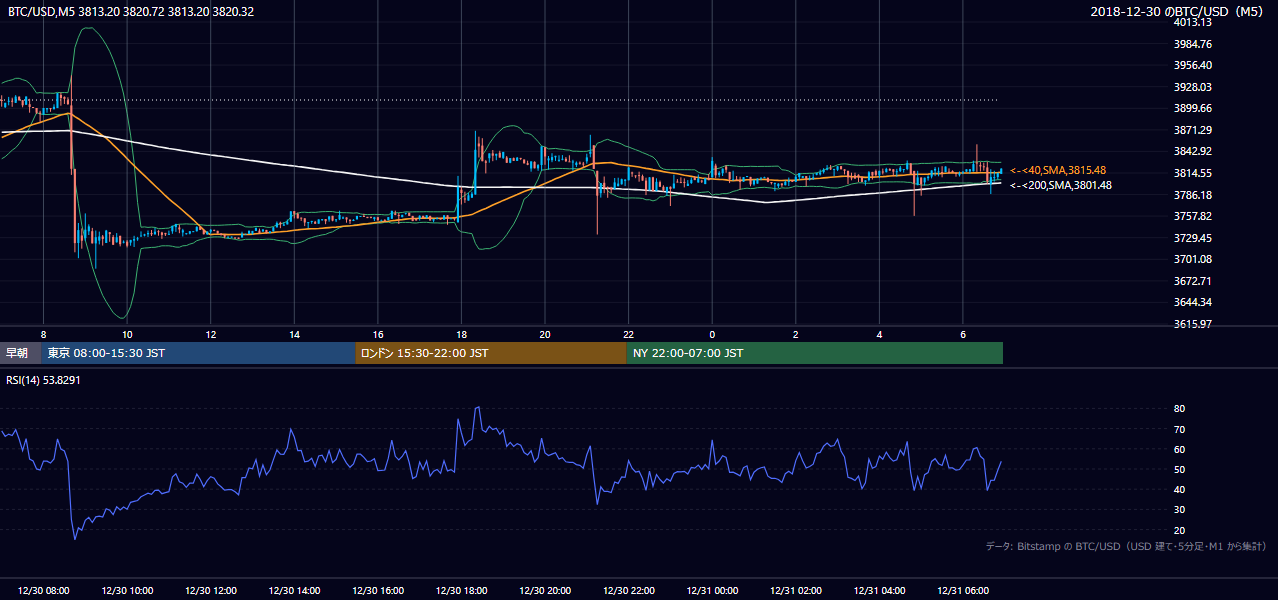Click hour label 22 under the price chart
This screenshot has width=1278, height=600.
point(628,334)
